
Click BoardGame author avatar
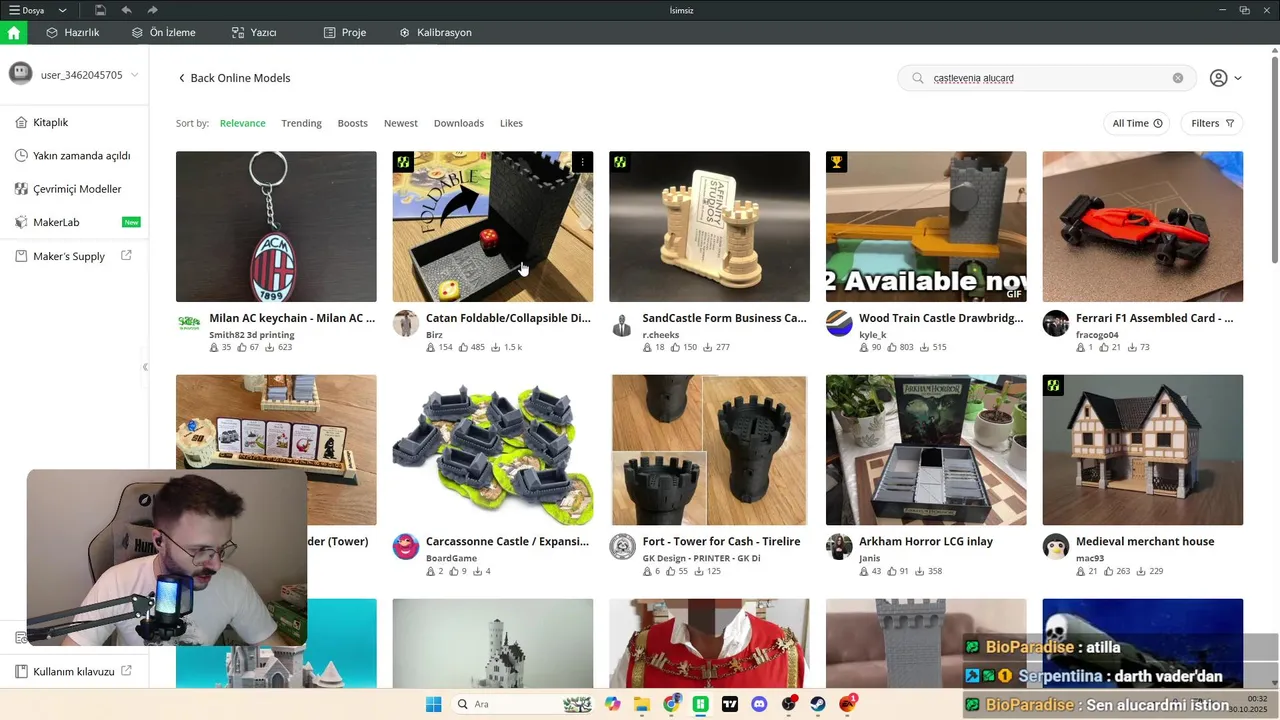pos(406,547)
